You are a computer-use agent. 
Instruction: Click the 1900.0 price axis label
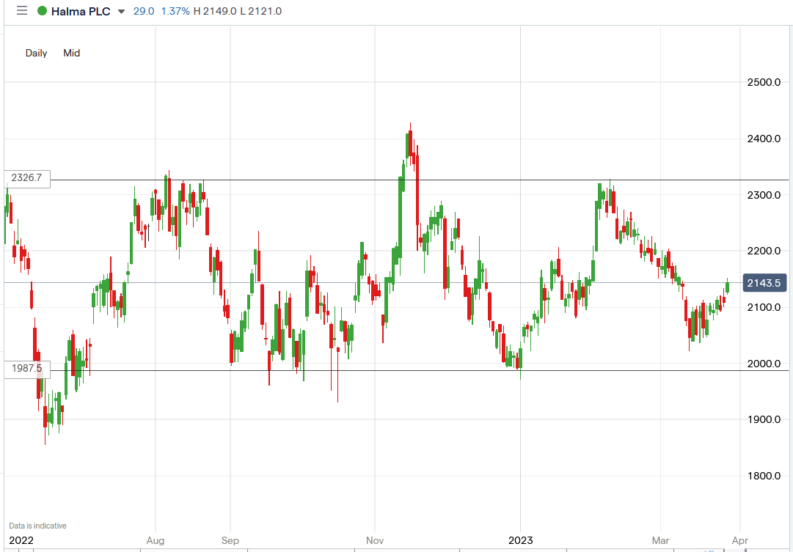click(x=764, y=419)
